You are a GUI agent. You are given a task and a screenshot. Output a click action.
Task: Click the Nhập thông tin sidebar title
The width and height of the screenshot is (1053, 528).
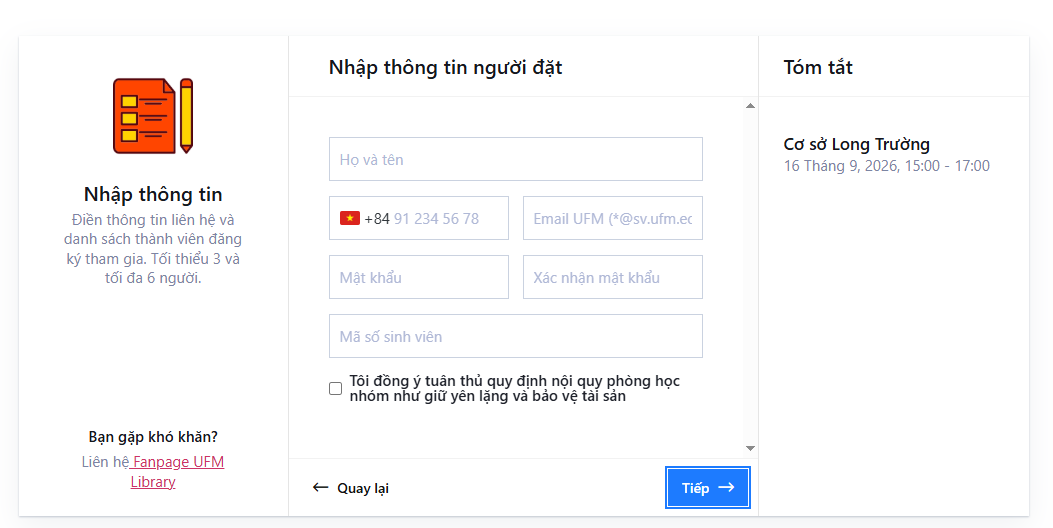[153, 194]
